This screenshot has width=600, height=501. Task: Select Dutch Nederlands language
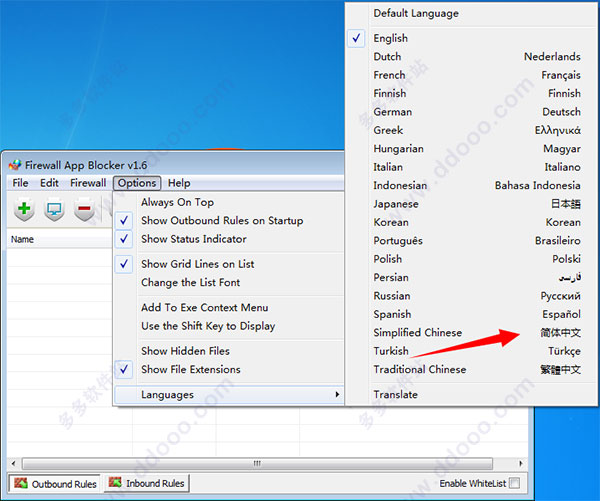471,57
